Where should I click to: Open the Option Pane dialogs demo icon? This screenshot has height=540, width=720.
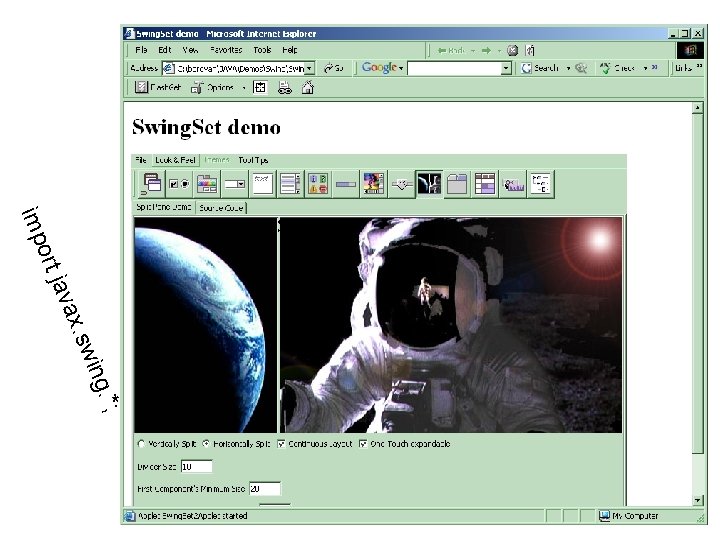pos(318,184)
